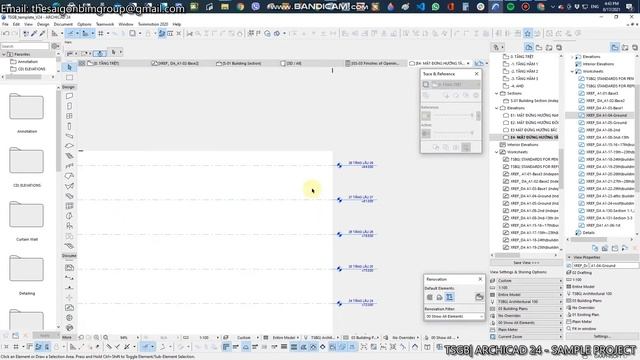Select the Curtain Wall tool in toolbox
The image size is (640, 360).
69,206
